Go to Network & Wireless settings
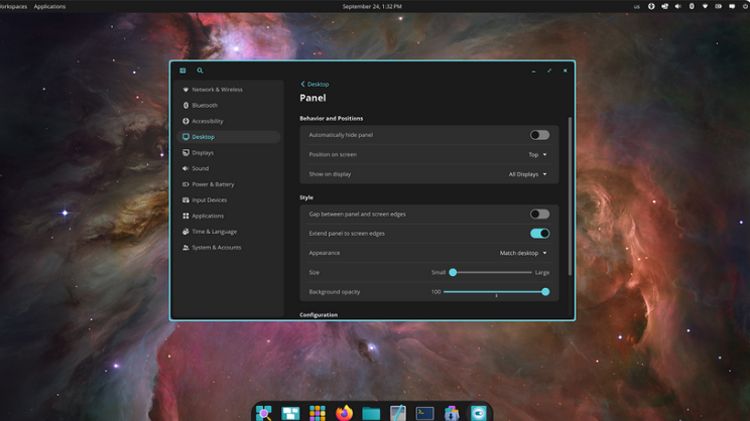 [217, 89]
